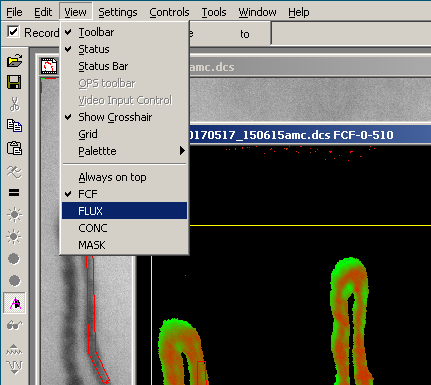Click the Cut scissors icon
This screenshot has width=431, height=385.
14,104
